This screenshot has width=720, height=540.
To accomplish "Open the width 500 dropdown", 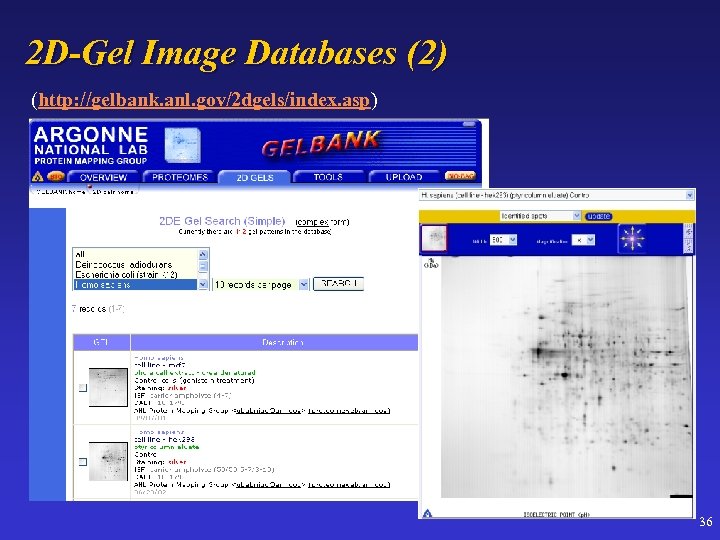I will click(x=503, y=240).
